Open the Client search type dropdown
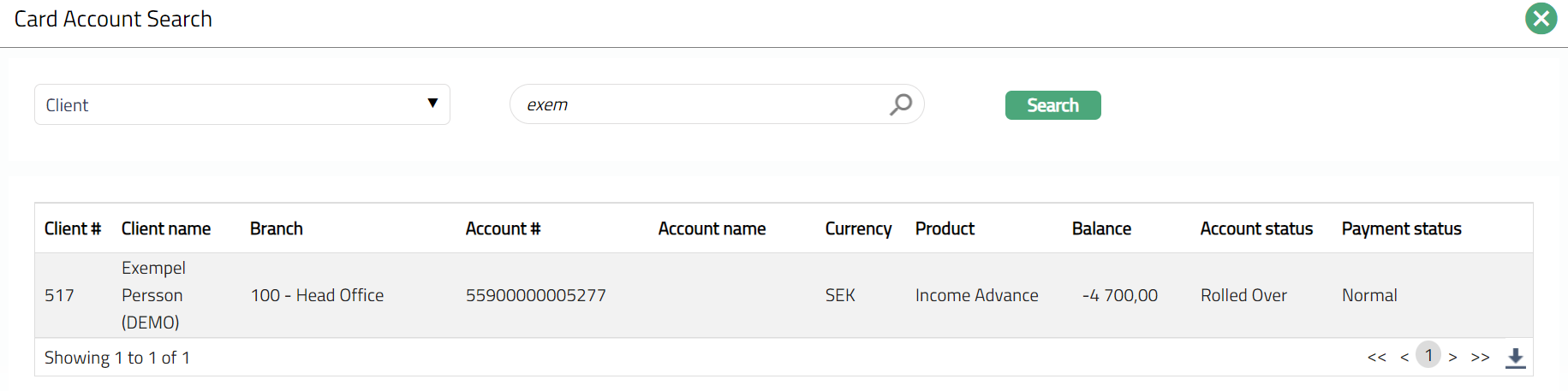1568x391 pixels. [x=241, y=104]
